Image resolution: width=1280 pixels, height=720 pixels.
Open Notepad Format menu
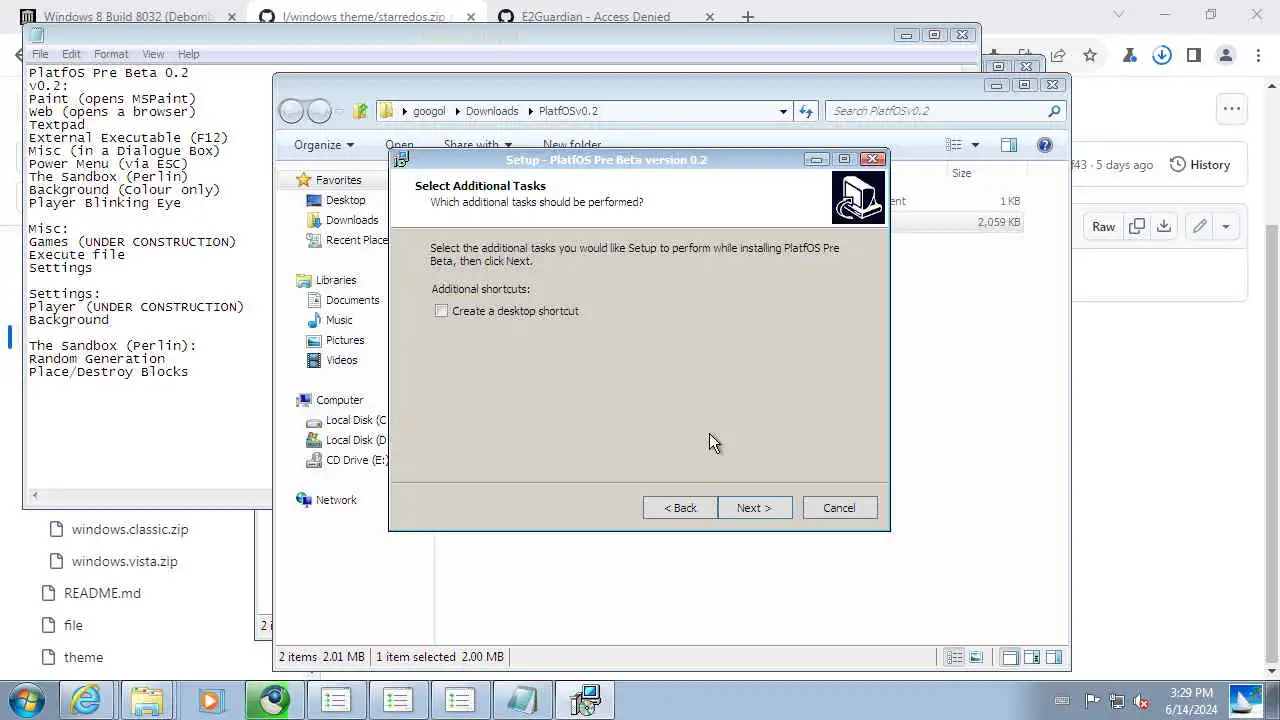click(111, 54)
